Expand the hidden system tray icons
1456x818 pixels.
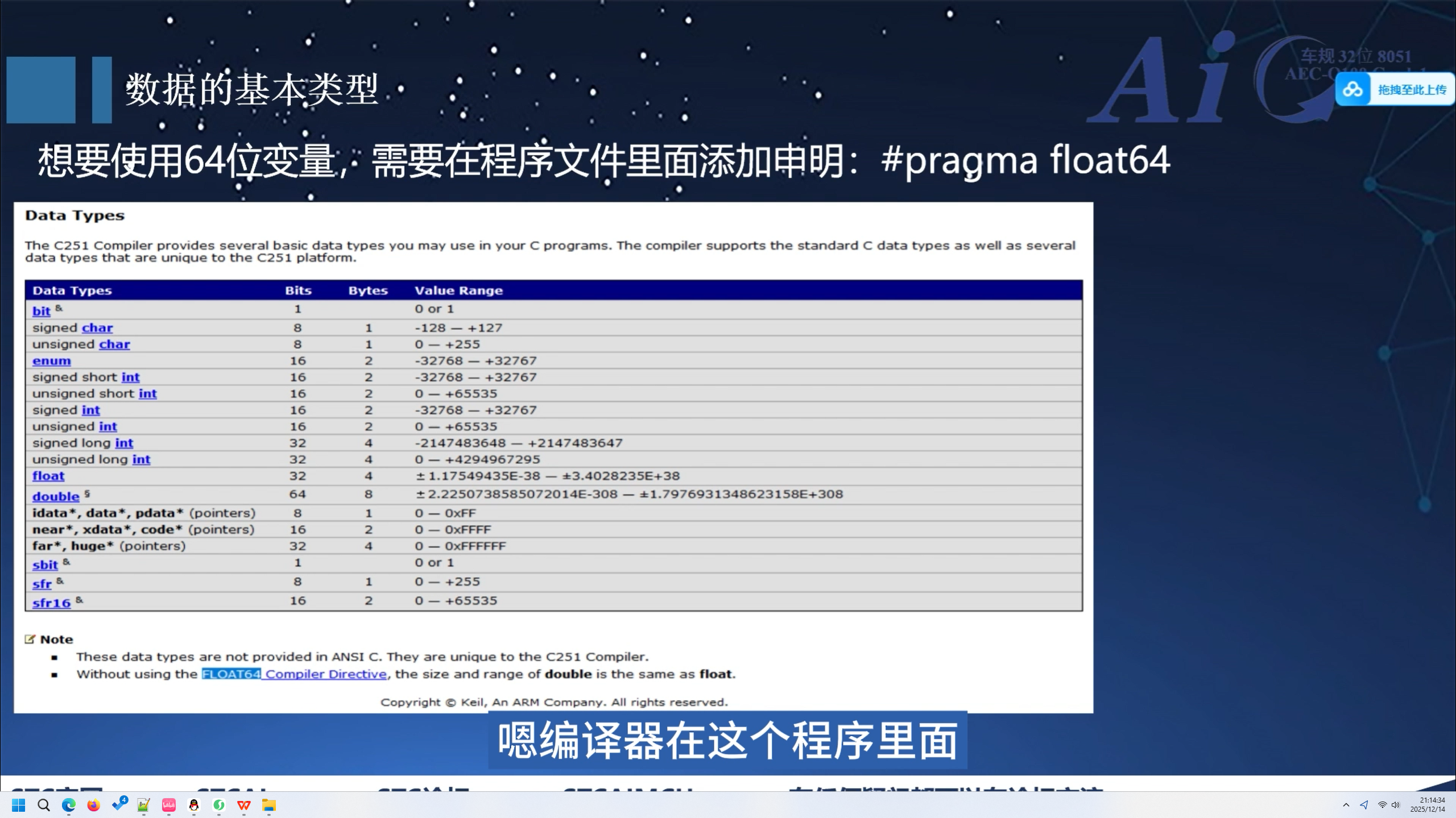[1346, 805]
